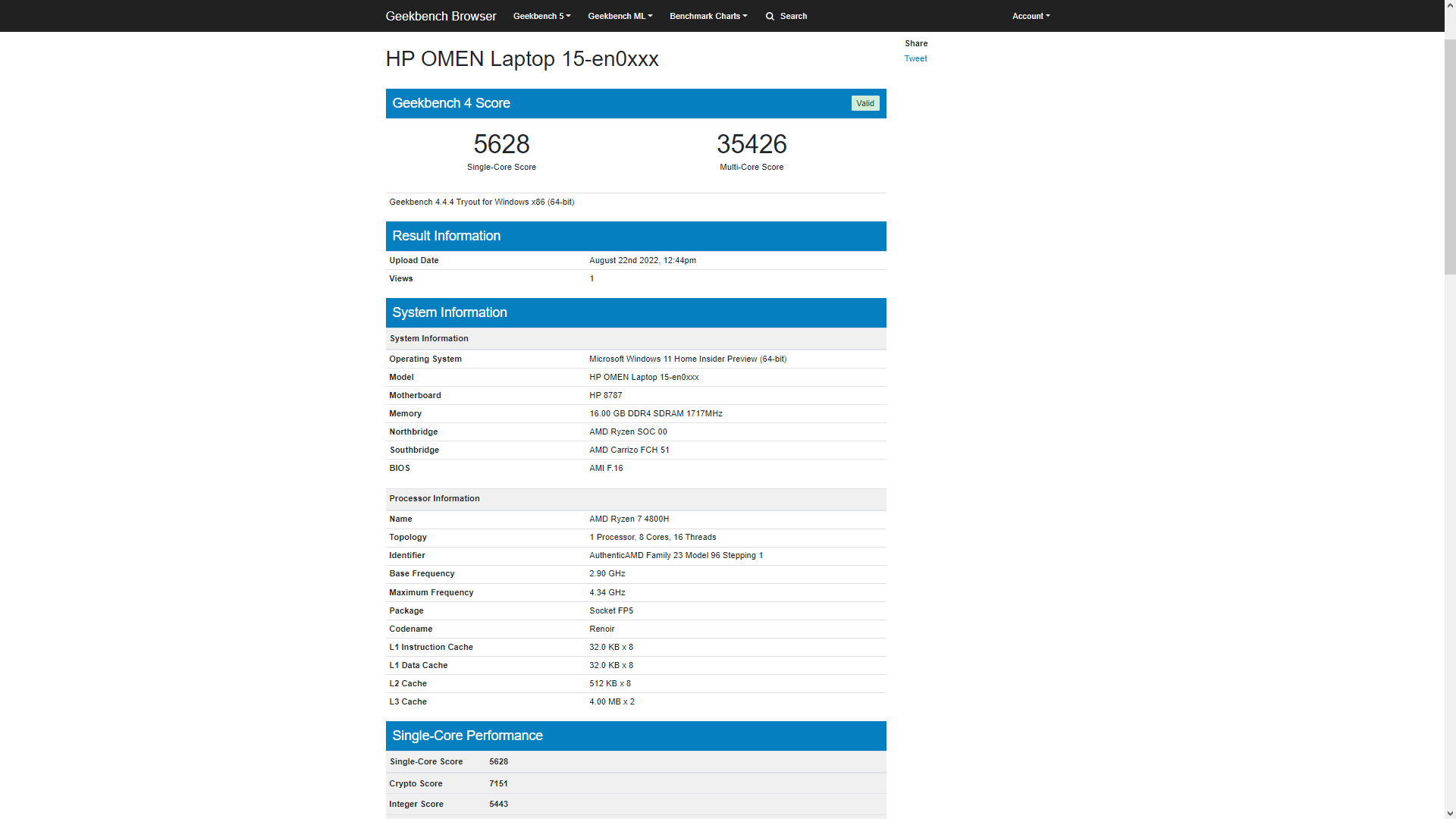Screen dimensions: 1456x819
Task: Click Package value Socket FP5
Action: tap(610, 610)
